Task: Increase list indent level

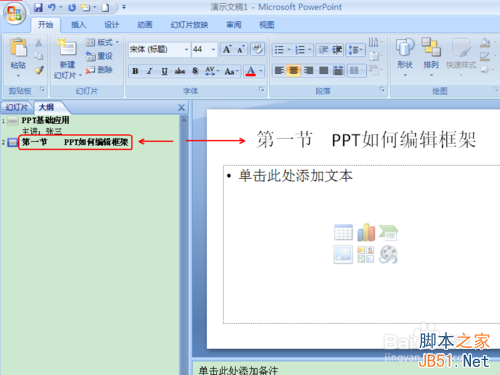Action: [337, 50]
